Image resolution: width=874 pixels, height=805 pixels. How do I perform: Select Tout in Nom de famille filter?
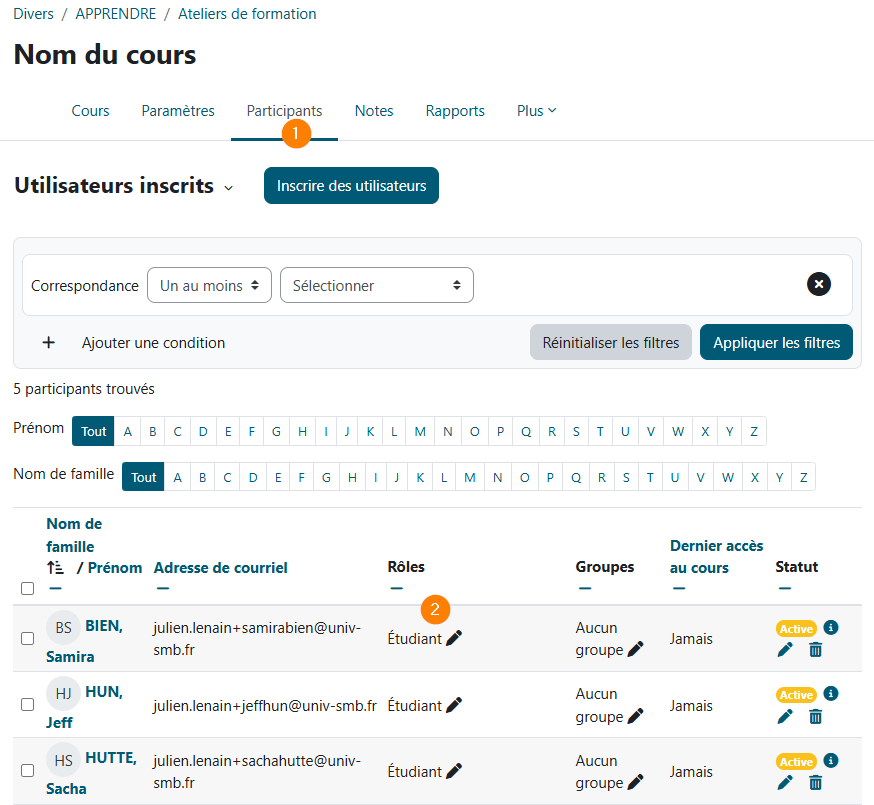(x=143, y=477)
